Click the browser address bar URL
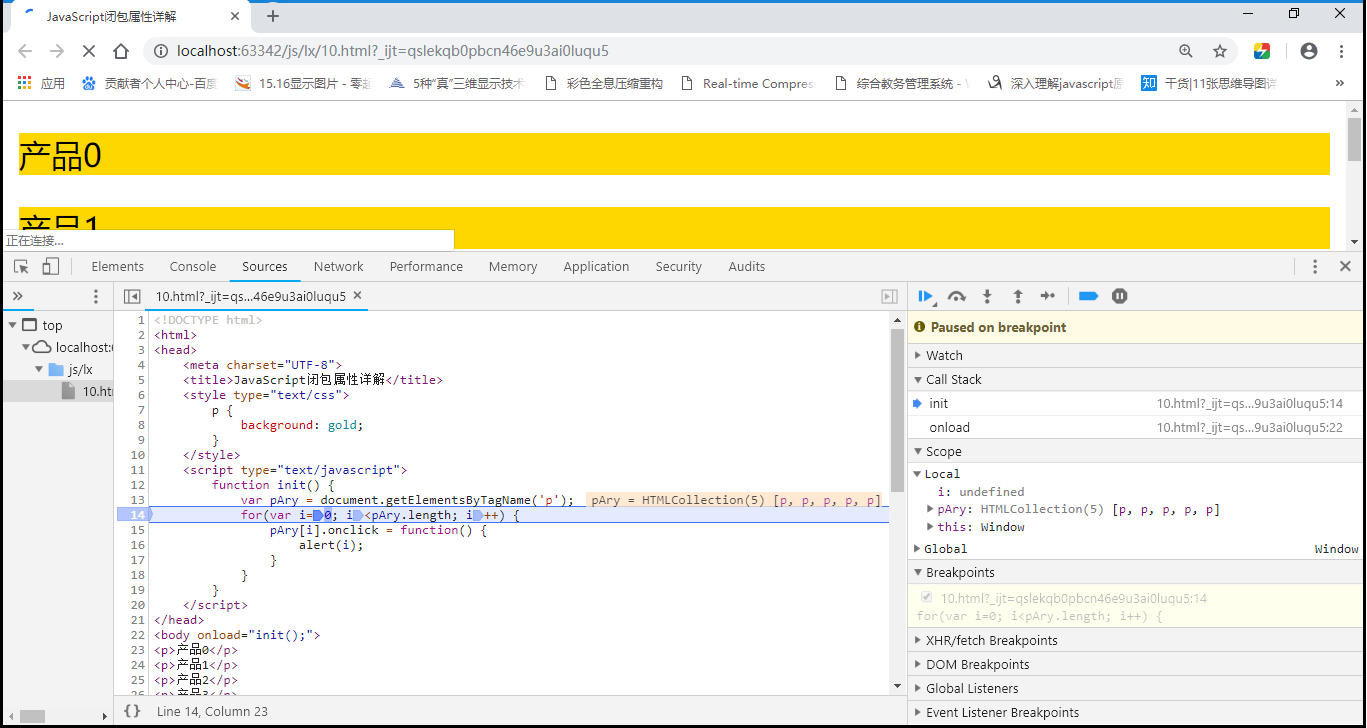The image size is (1367, 728). [393, 51]
